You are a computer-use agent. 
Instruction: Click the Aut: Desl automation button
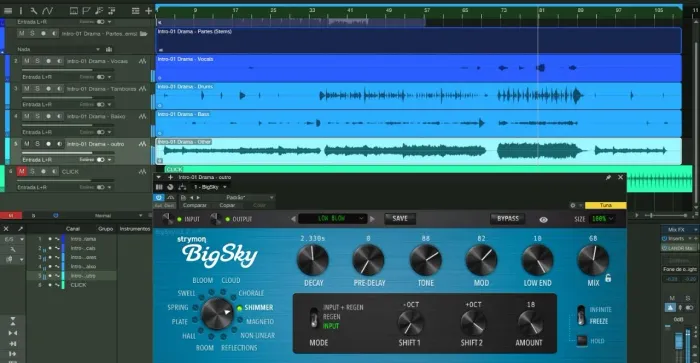pyautogui.click(x=164, y=205)
